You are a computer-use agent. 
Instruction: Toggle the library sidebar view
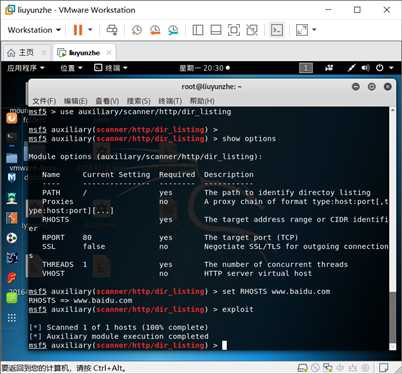pyautogui.click(x=198, y=30)
